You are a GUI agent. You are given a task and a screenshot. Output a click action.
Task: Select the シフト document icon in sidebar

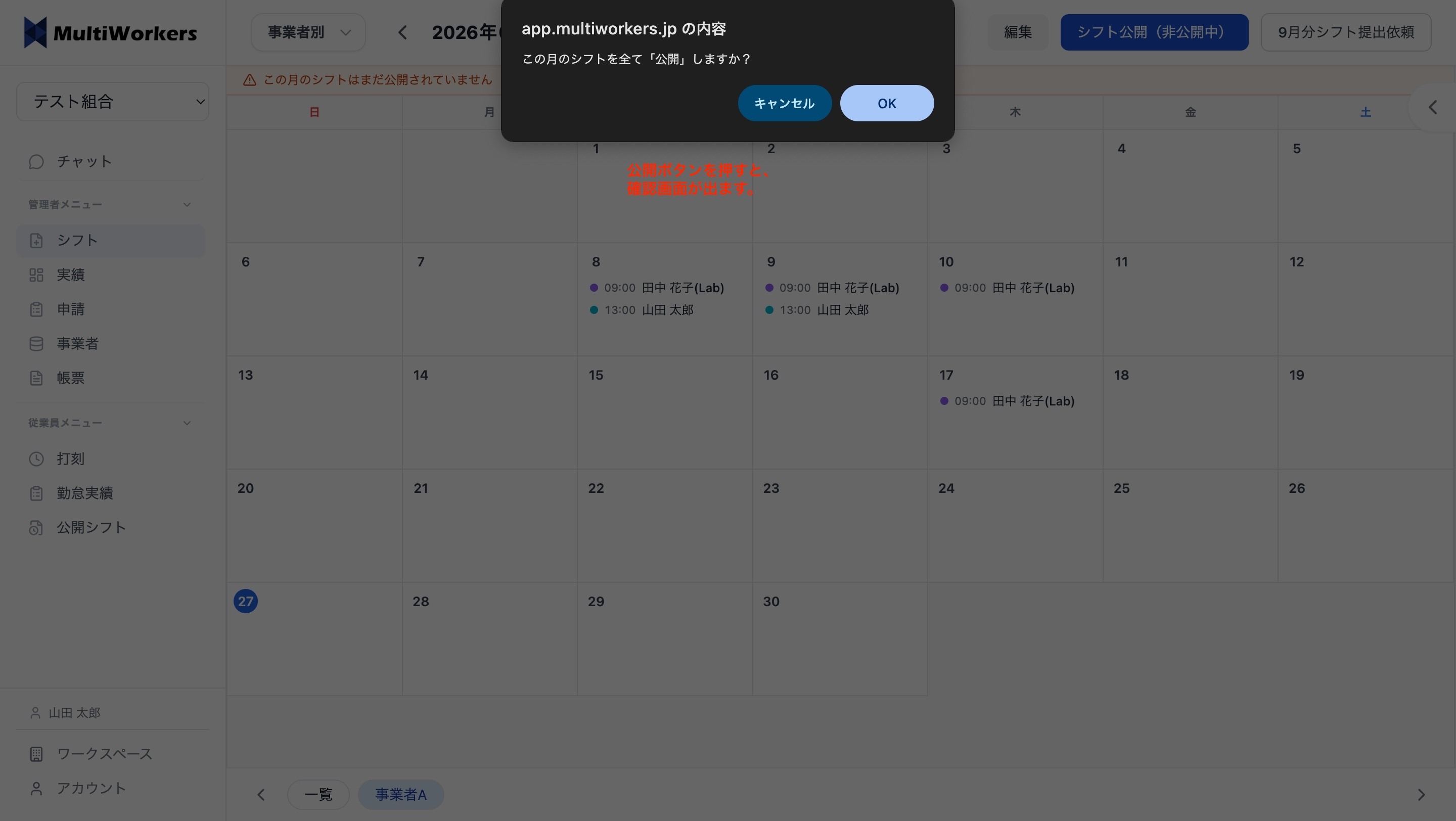click(x=36, y=241)
